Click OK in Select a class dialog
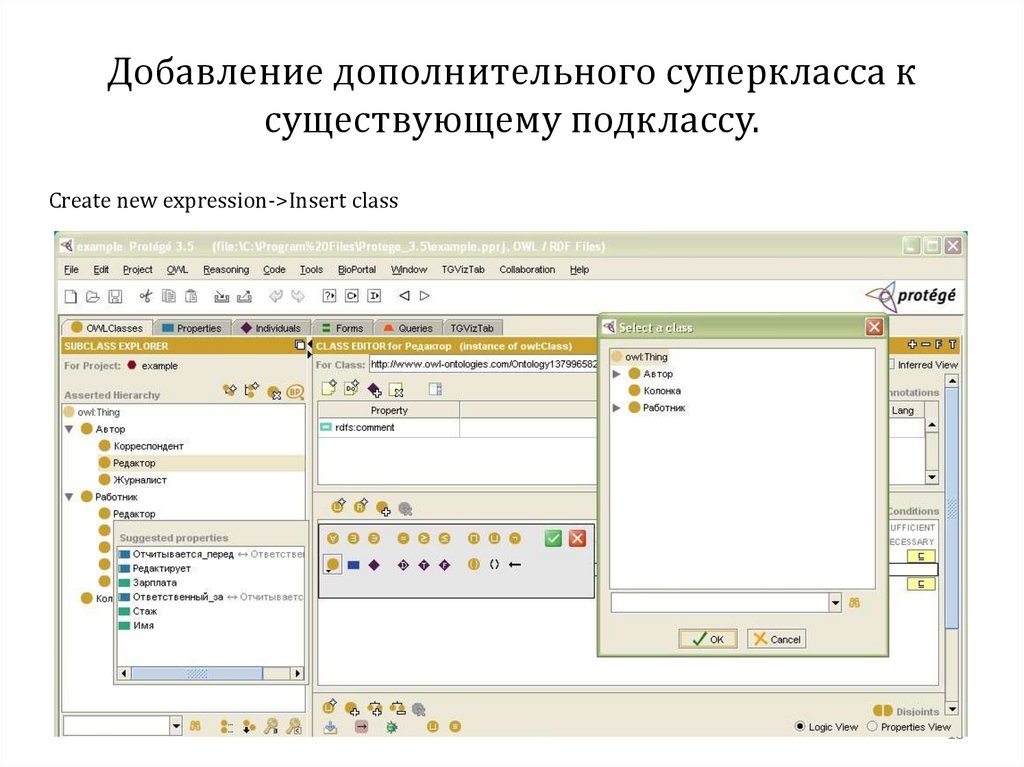Image resolution: width=1024 pixels, height=767 pixels. (x=708, y=639)
